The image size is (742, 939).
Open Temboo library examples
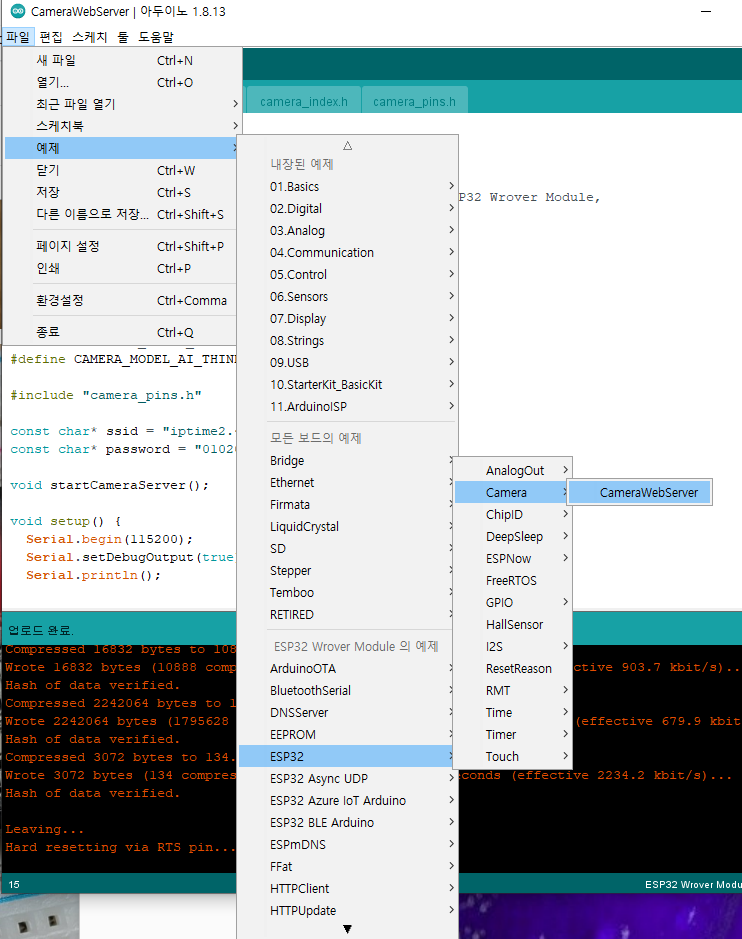click(x=347, y=592)
